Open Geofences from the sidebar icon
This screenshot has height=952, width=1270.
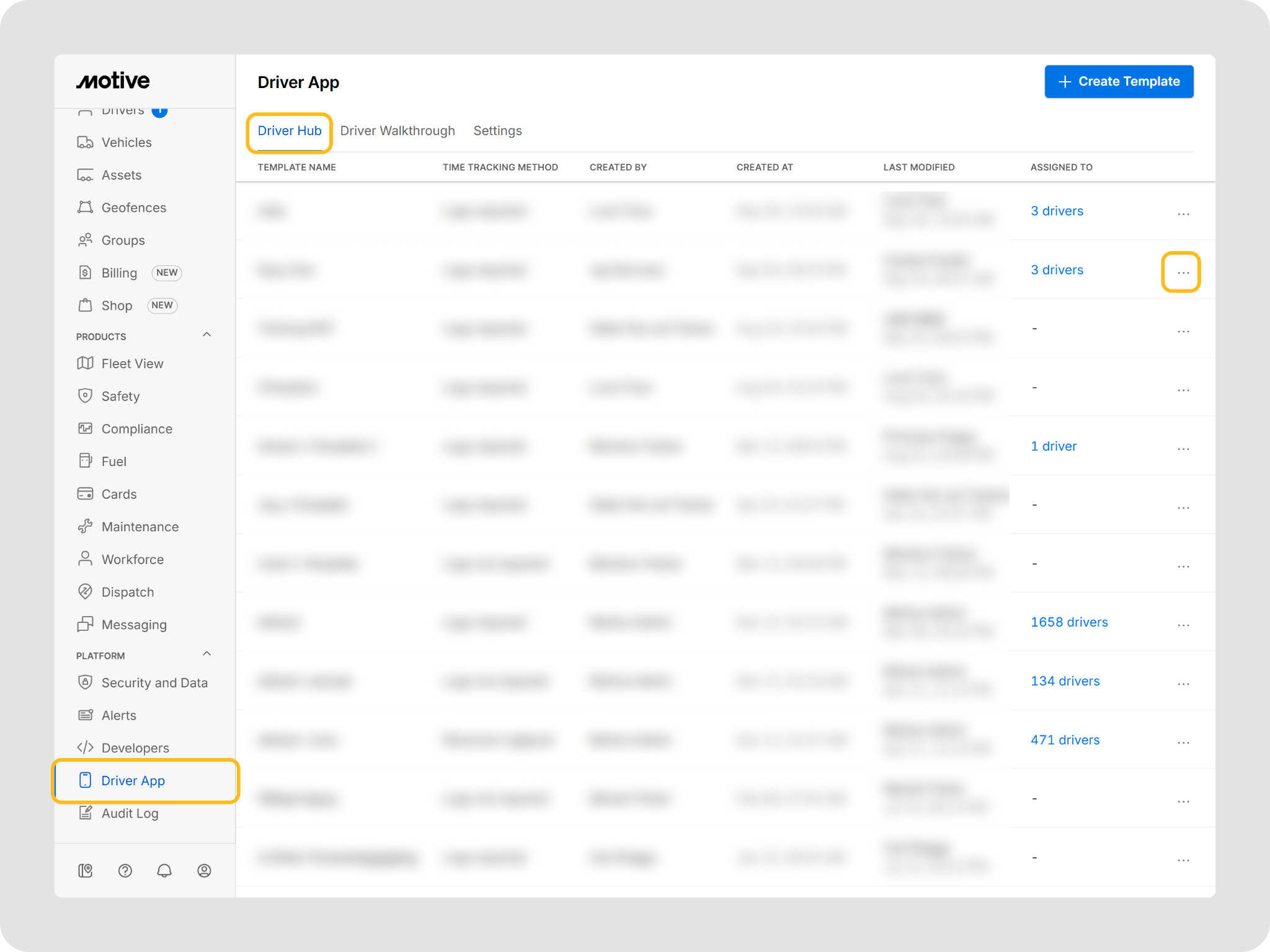point(85,208)
